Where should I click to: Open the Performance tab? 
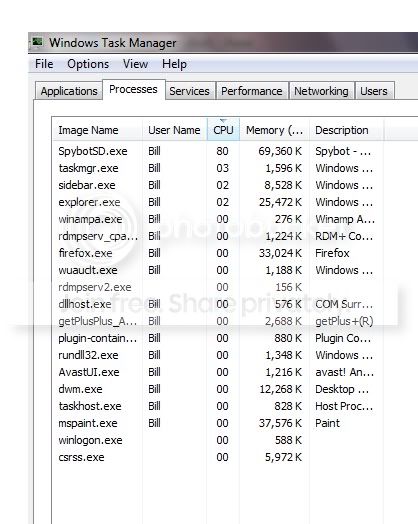pos(252,91)
